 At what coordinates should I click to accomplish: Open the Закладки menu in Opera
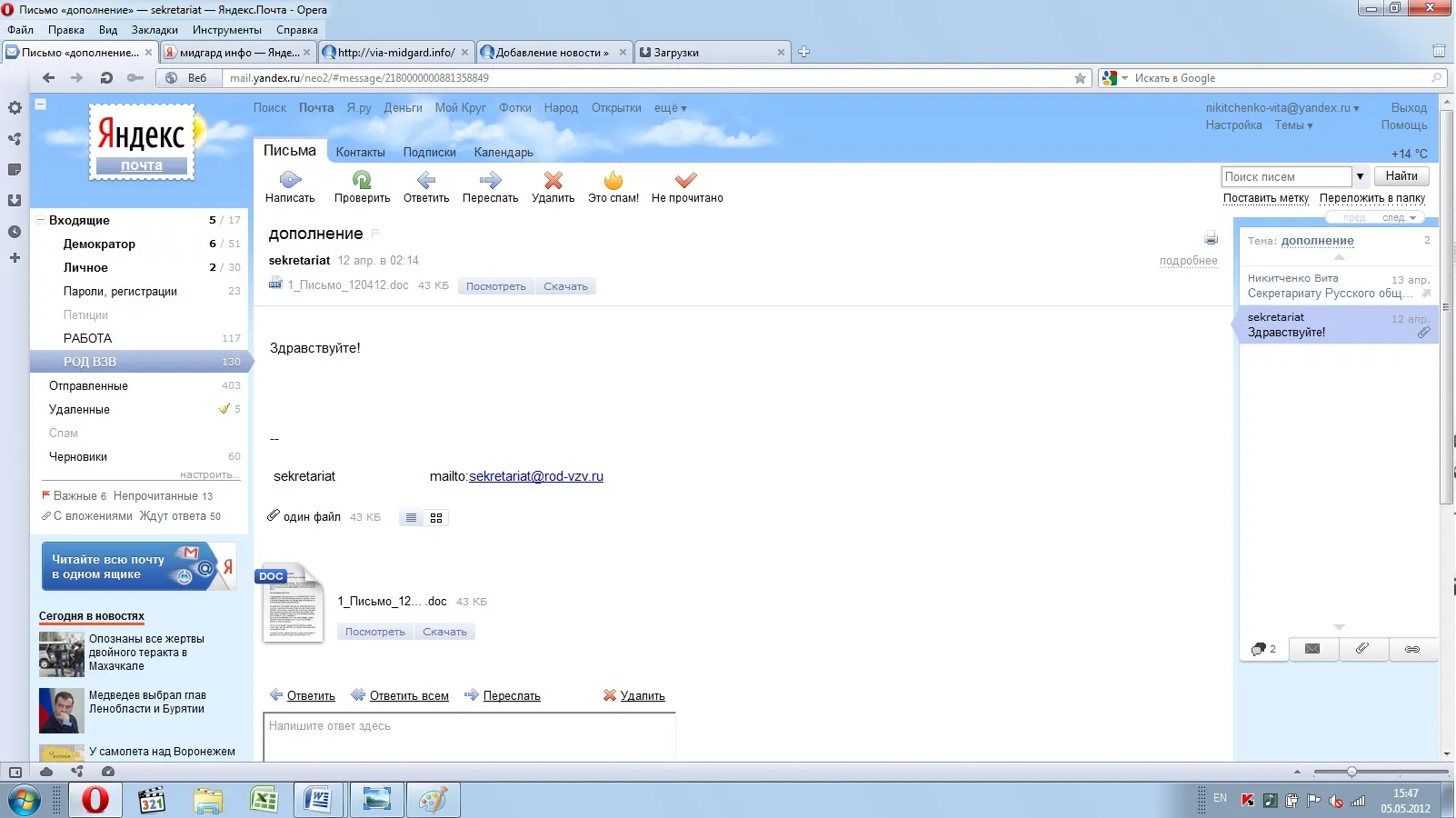155,30
